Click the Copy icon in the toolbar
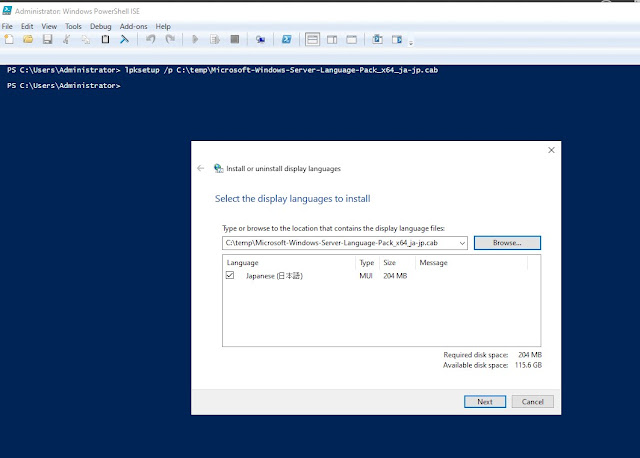Image resolution: width=640 pixels, height=458 pixels. coord(86,39)
